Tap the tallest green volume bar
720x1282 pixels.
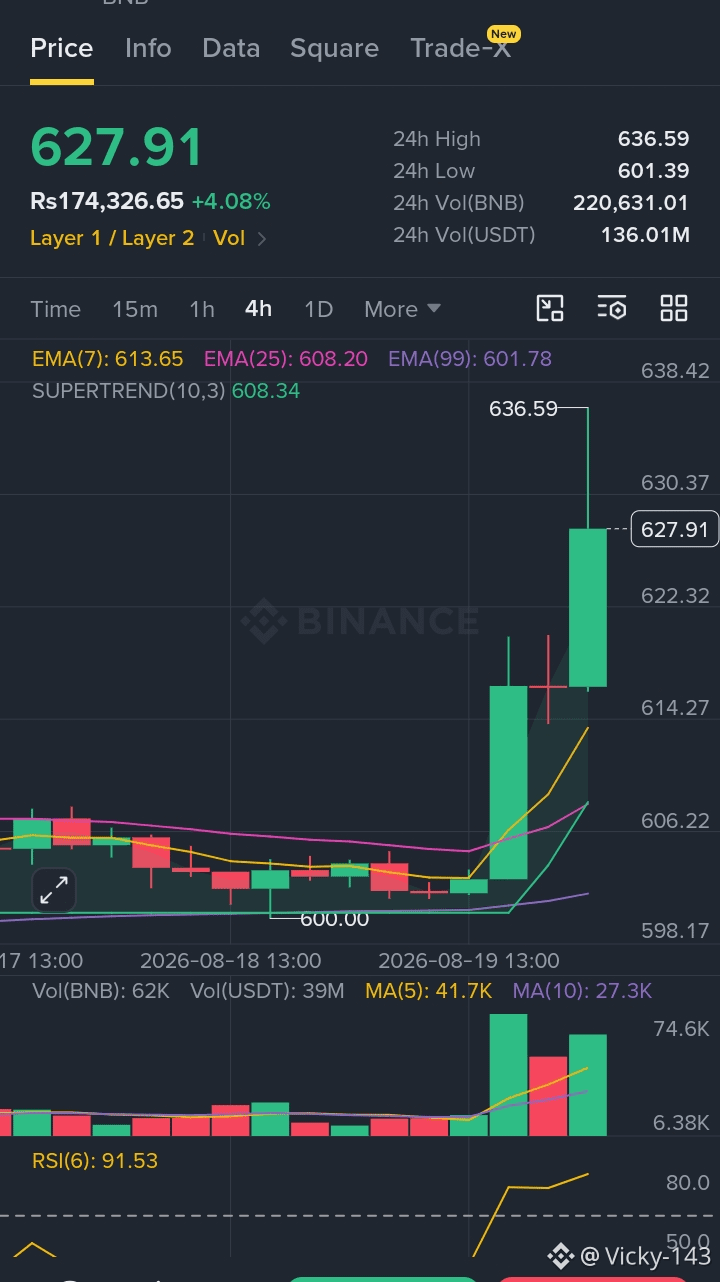pos(508,1075)
